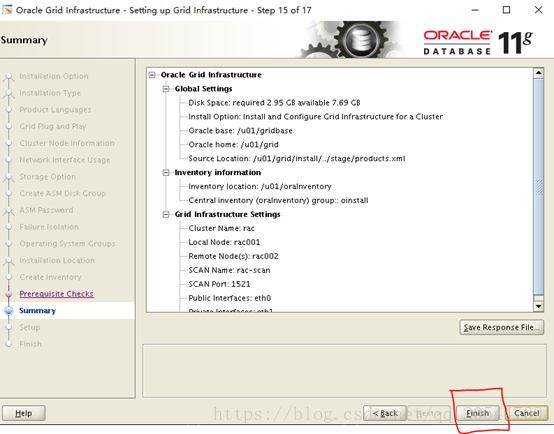Viewport: 554px width, 434px height.
Task: Click the summary scrollbar up arrow
Action: coord(538,73)
